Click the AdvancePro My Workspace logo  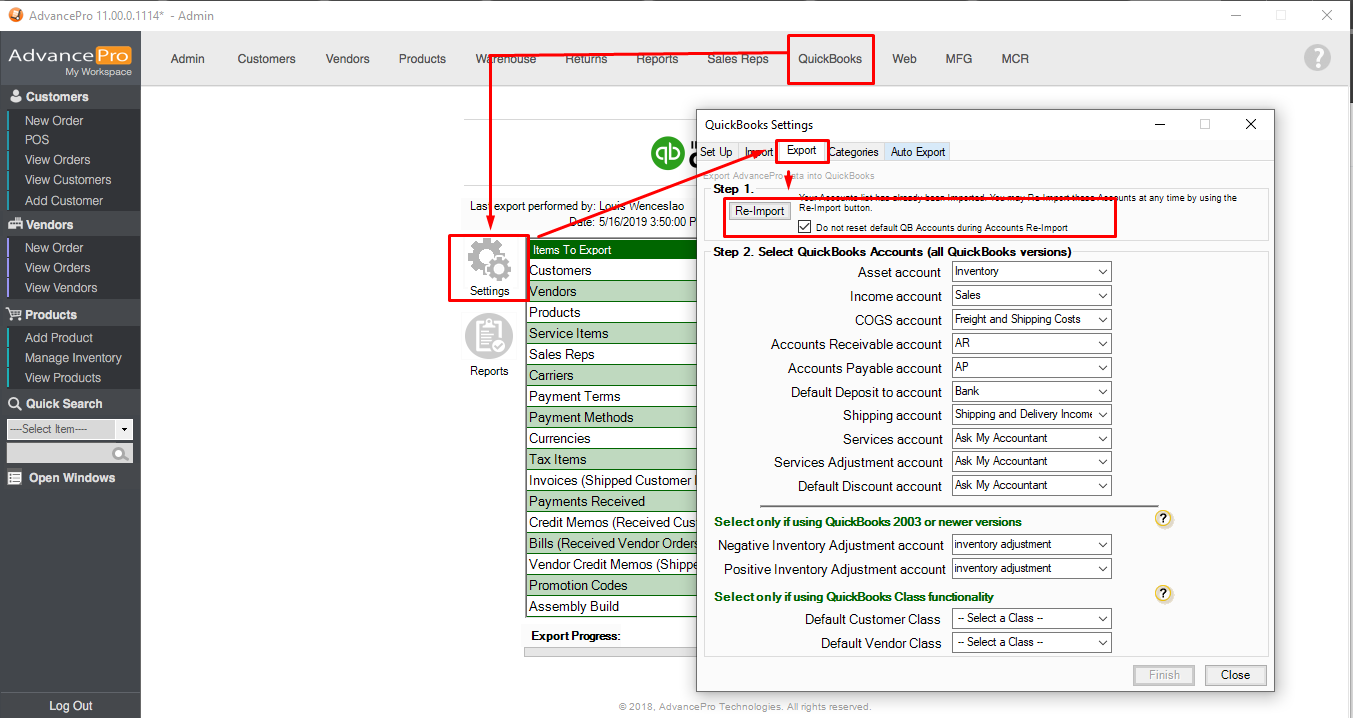pos(70,60)
